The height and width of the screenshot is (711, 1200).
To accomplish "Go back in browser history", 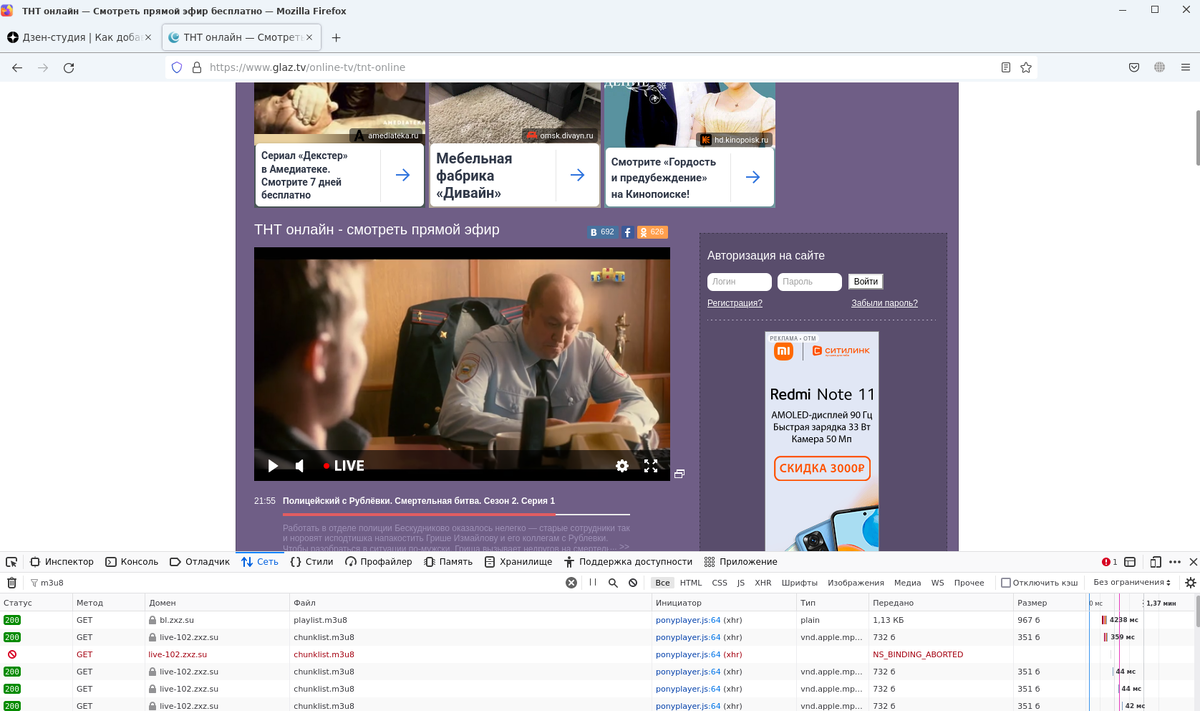I will pos(17,67).
